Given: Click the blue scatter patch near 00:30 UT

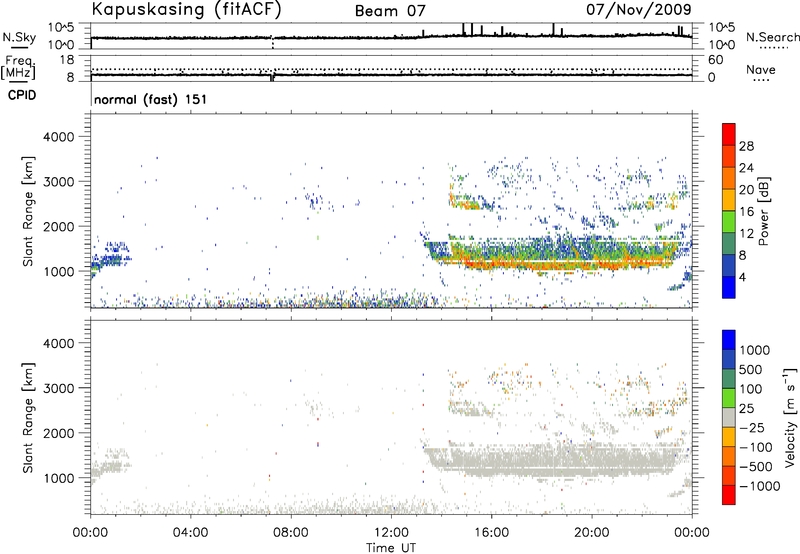Looking at the screenshot, I should click(x=110, y=257).
